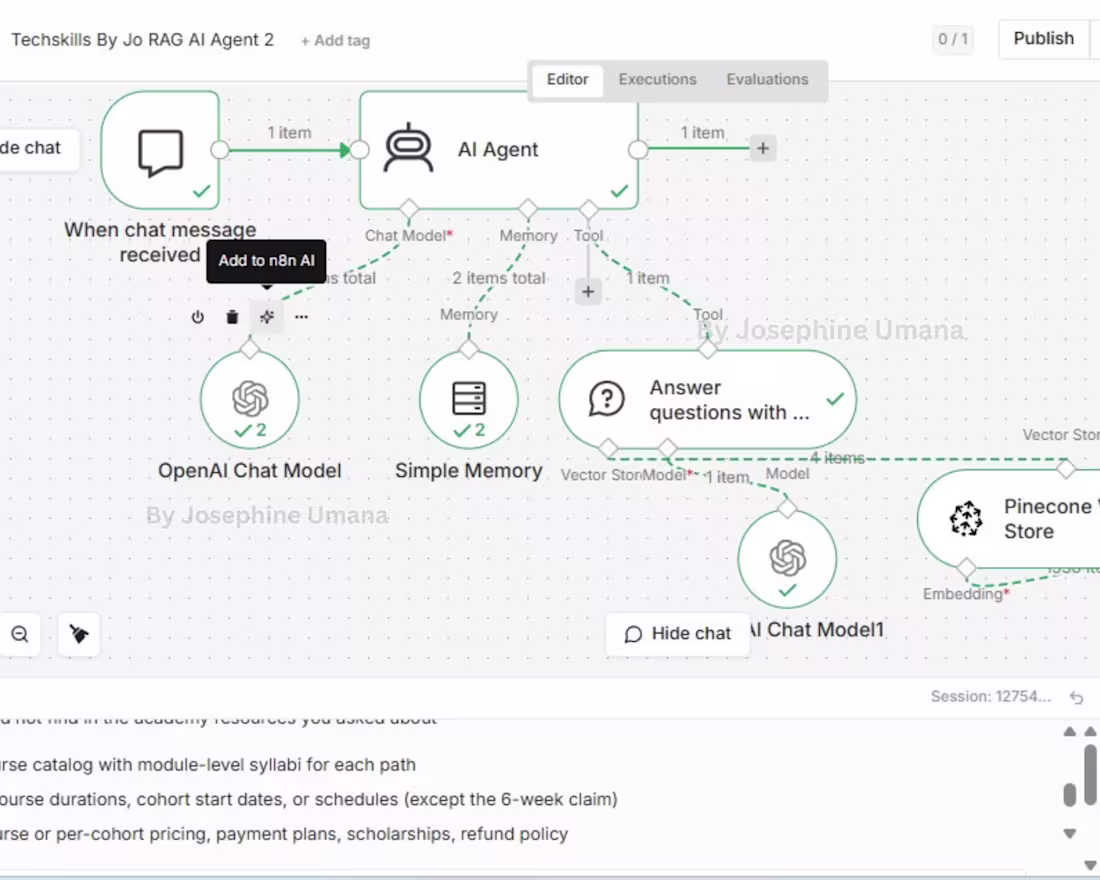Open the OpenAI Chat Model node
1100x880 pixels.
coord(250,399)
